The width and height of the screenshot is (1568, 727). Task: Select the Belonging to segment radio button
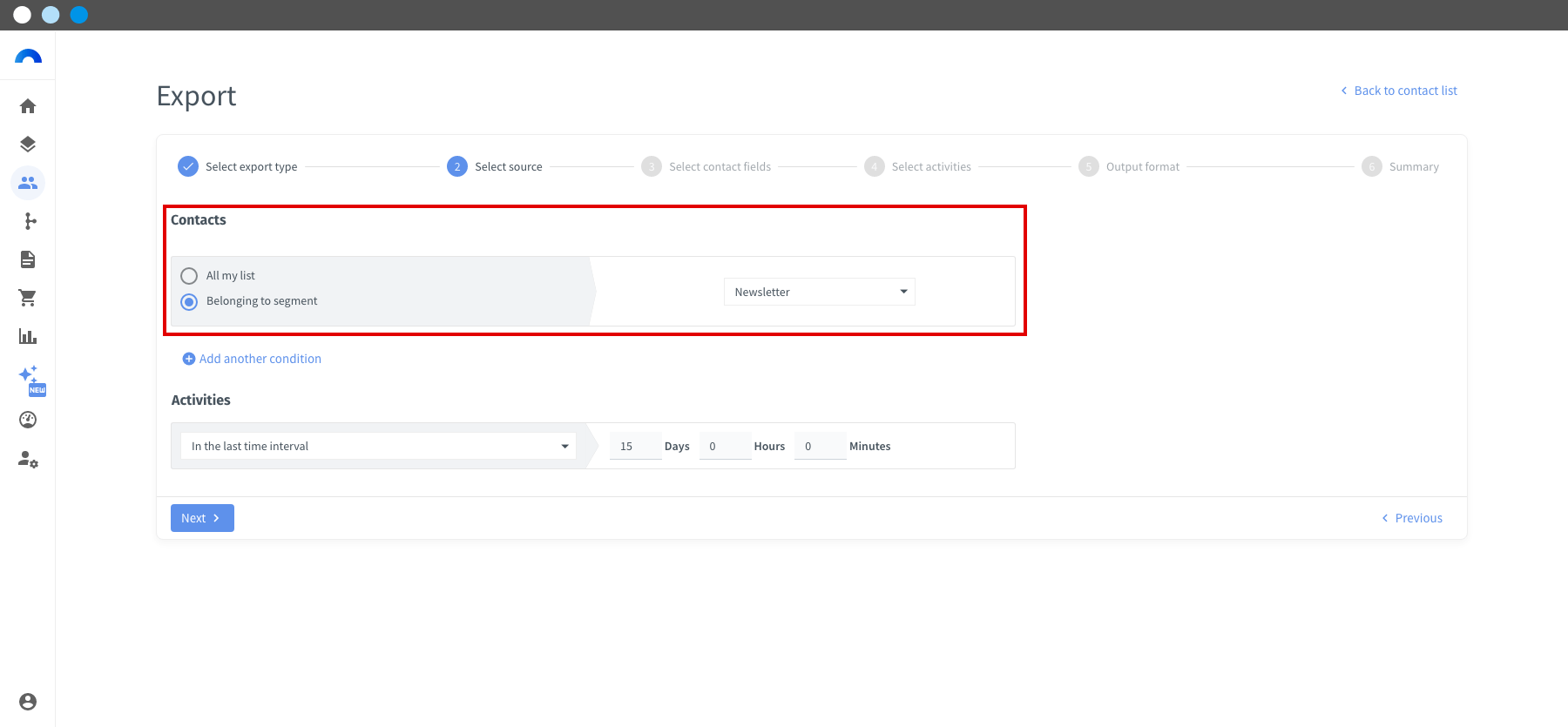pyautogui.click(x=189, y=302)
